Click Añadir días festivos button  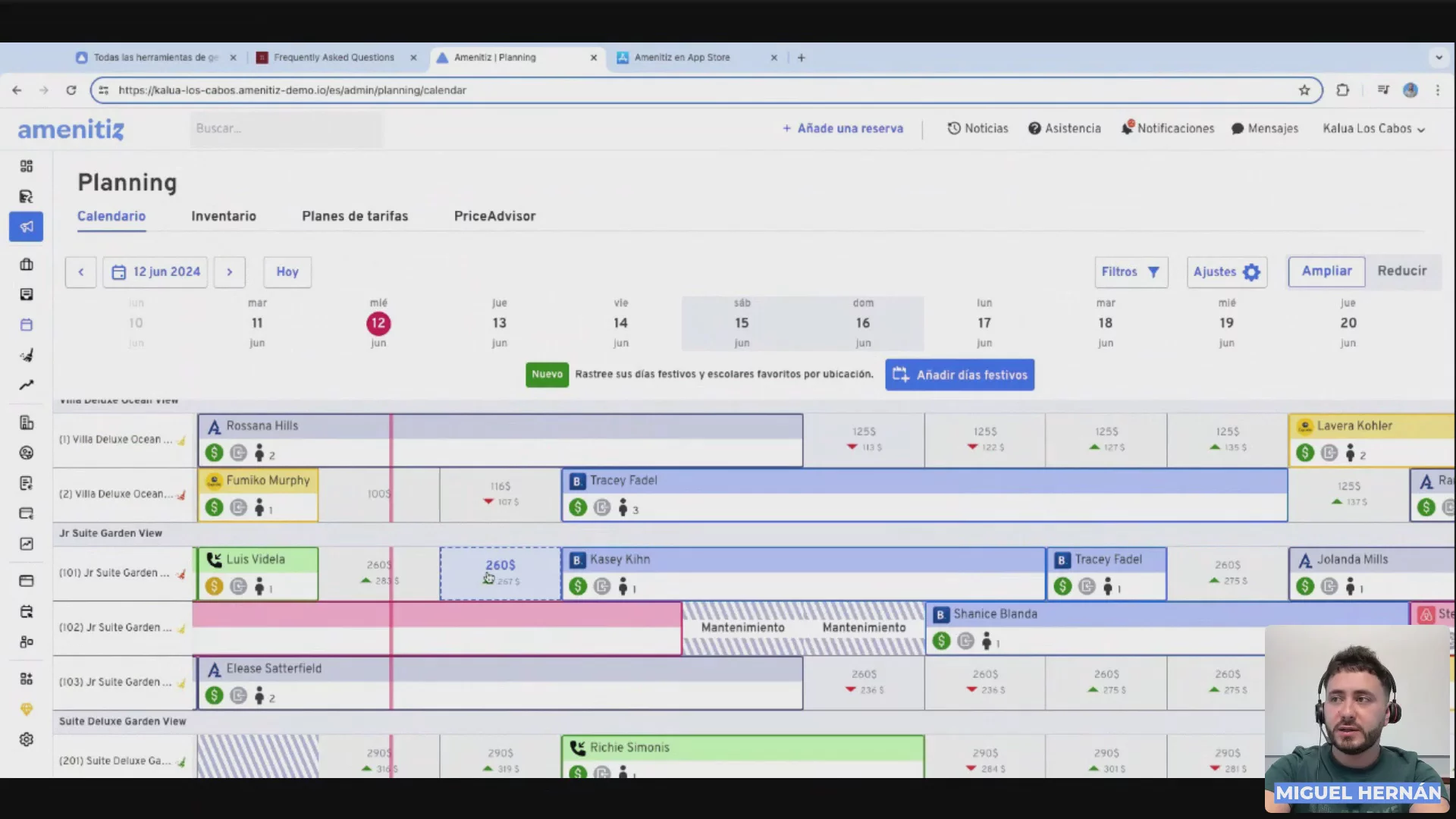[960, 375]
